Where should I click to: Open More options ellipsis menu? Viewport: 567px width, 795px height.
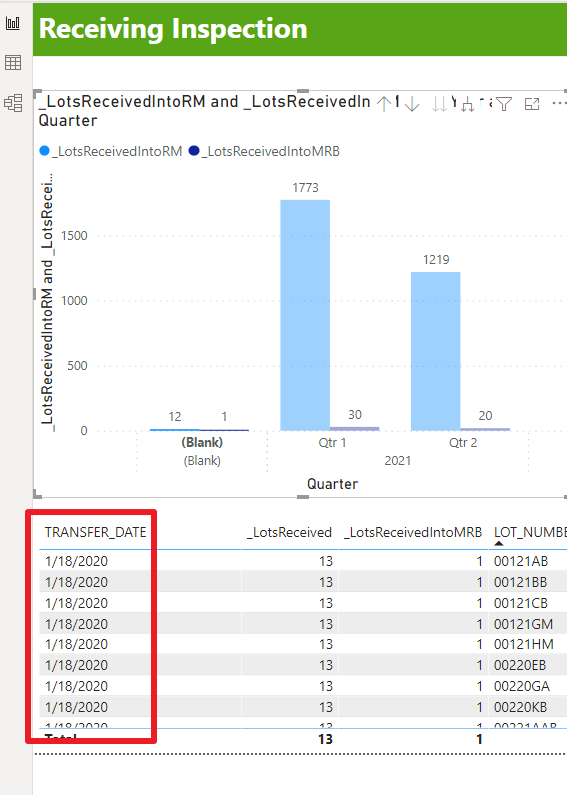[x=559, y=103]
